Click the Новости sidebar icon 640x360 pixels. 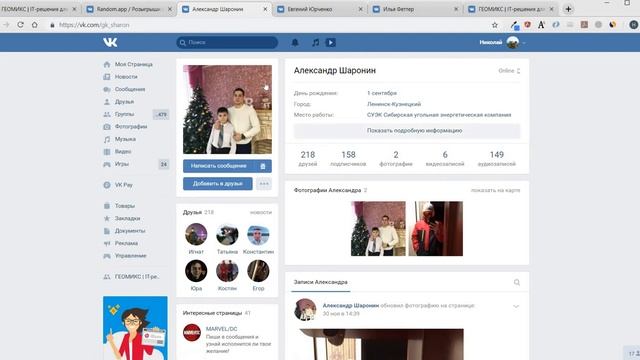[107, 77]
